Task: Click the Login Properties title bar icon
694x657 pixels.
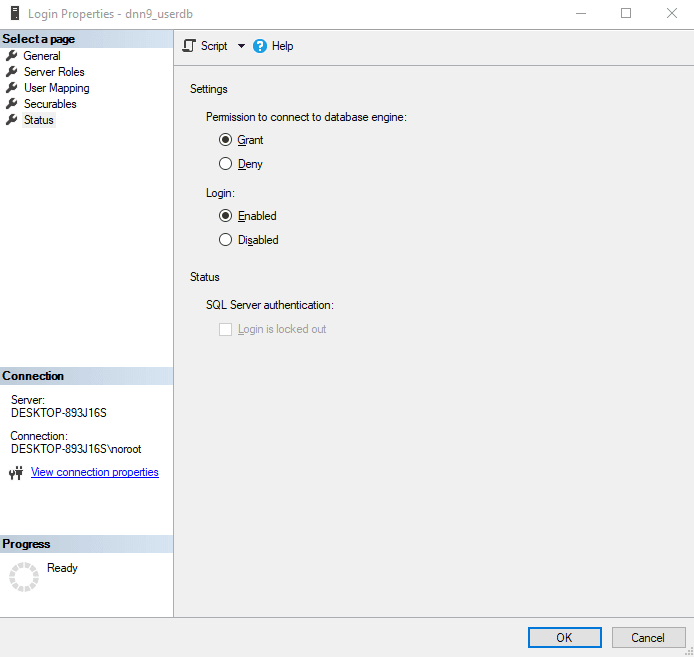Action: click(x=16, y=14)
